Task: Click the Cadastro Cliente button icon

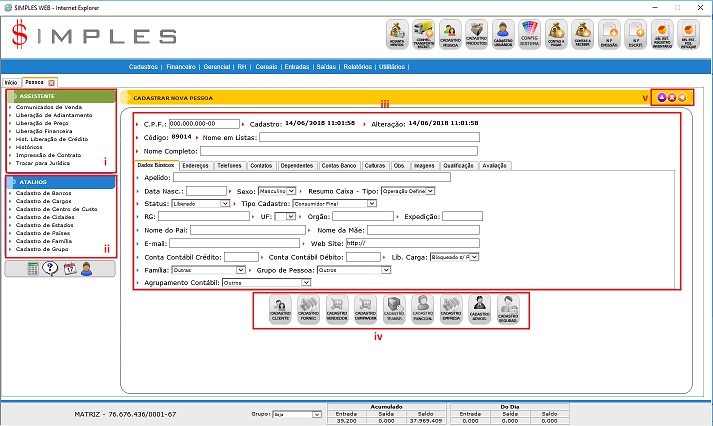Action: point(282,307)
